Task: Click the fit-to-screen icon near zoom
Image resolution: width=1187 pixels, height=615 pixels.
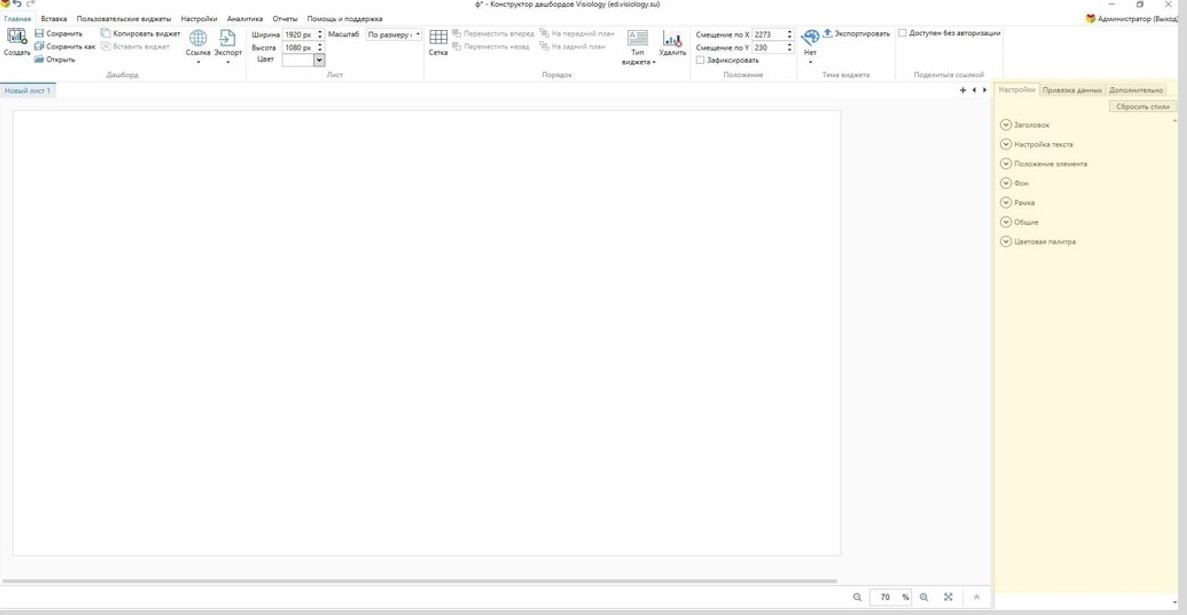Action: [948, 597]
